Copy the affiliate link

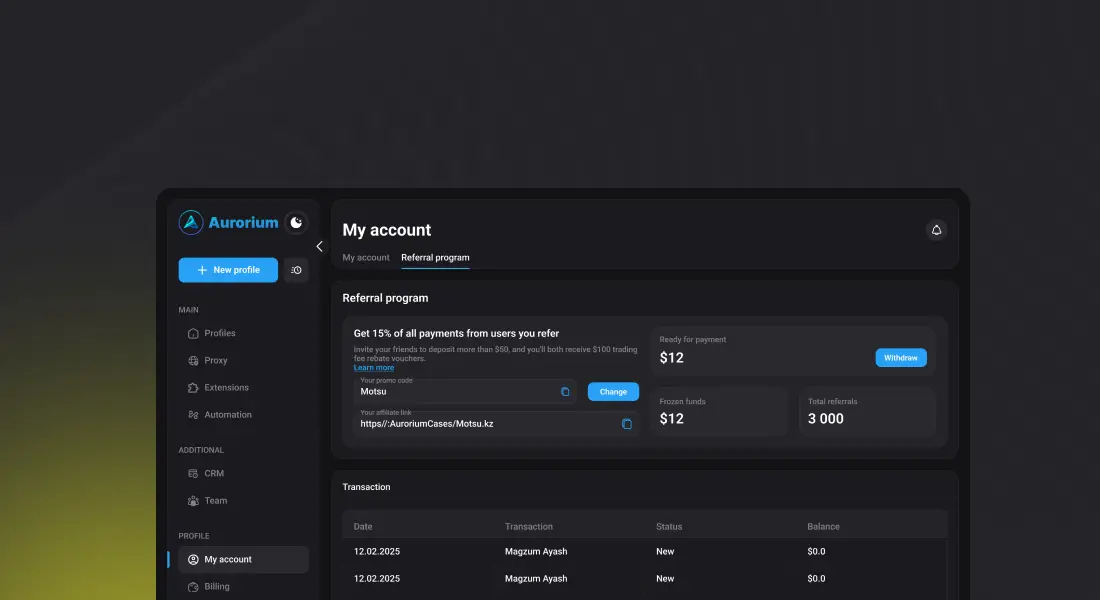click(x=627, y=424)
